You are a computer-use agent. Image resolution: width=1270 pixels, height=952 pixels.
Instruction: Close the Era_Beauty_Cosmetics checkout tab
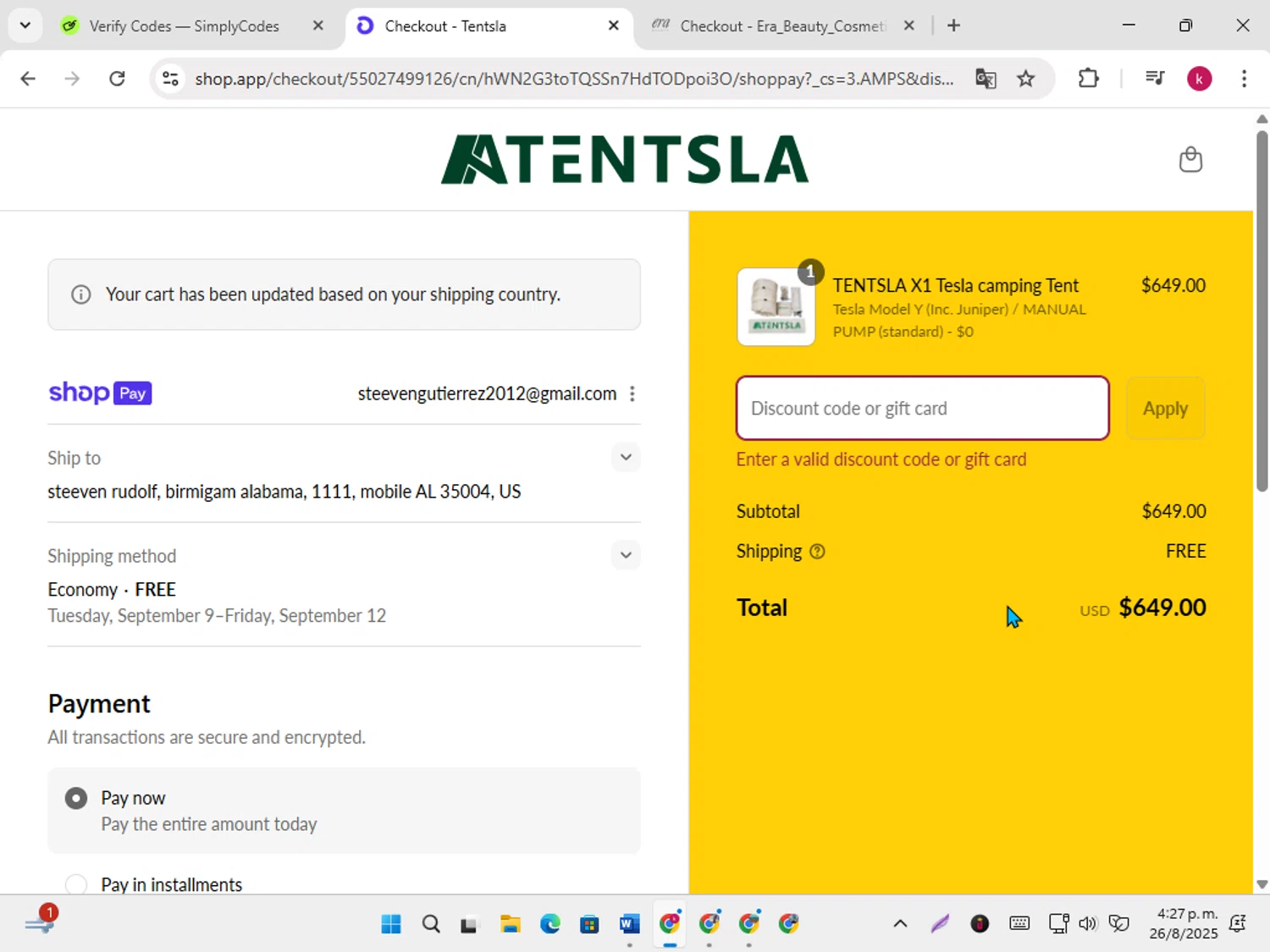(x=908, y=25)
